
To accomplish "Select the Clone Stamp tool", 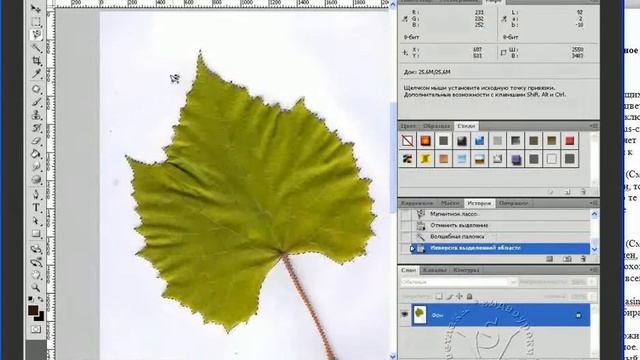I will coord(36,115).
